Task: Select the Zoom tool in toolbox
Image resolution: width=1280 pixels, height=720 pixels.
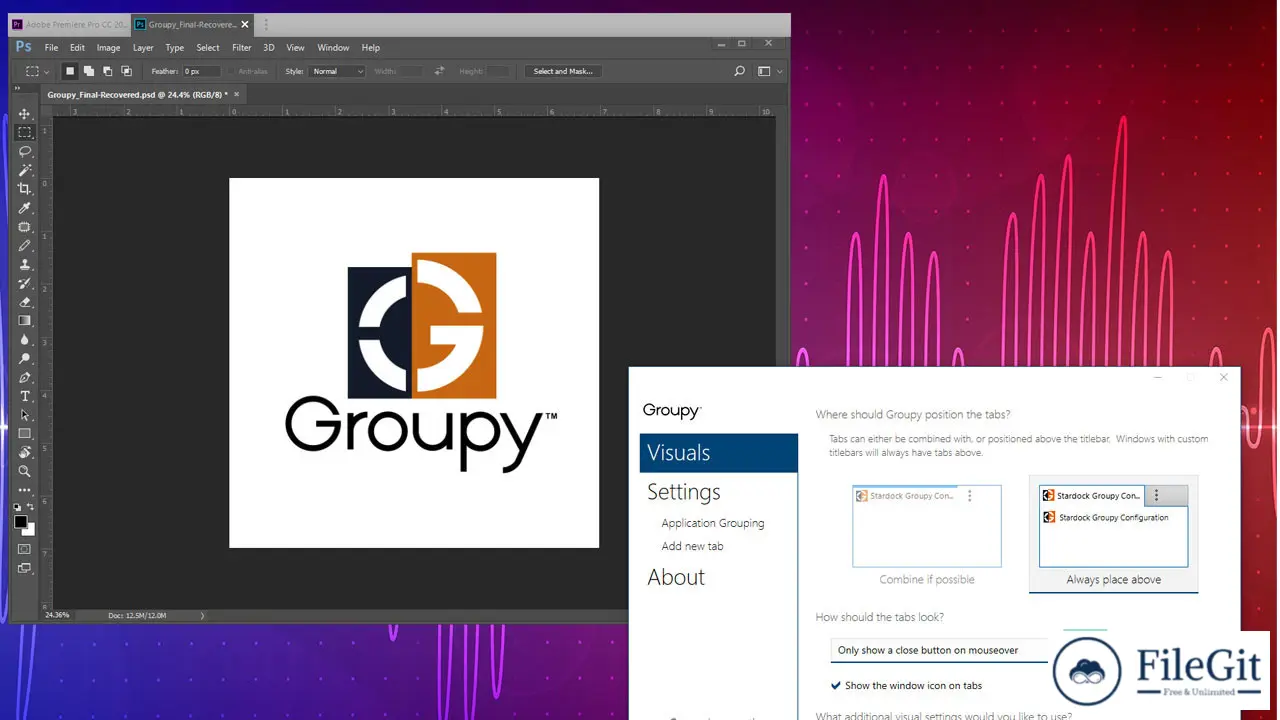Action: pos(25,471)
